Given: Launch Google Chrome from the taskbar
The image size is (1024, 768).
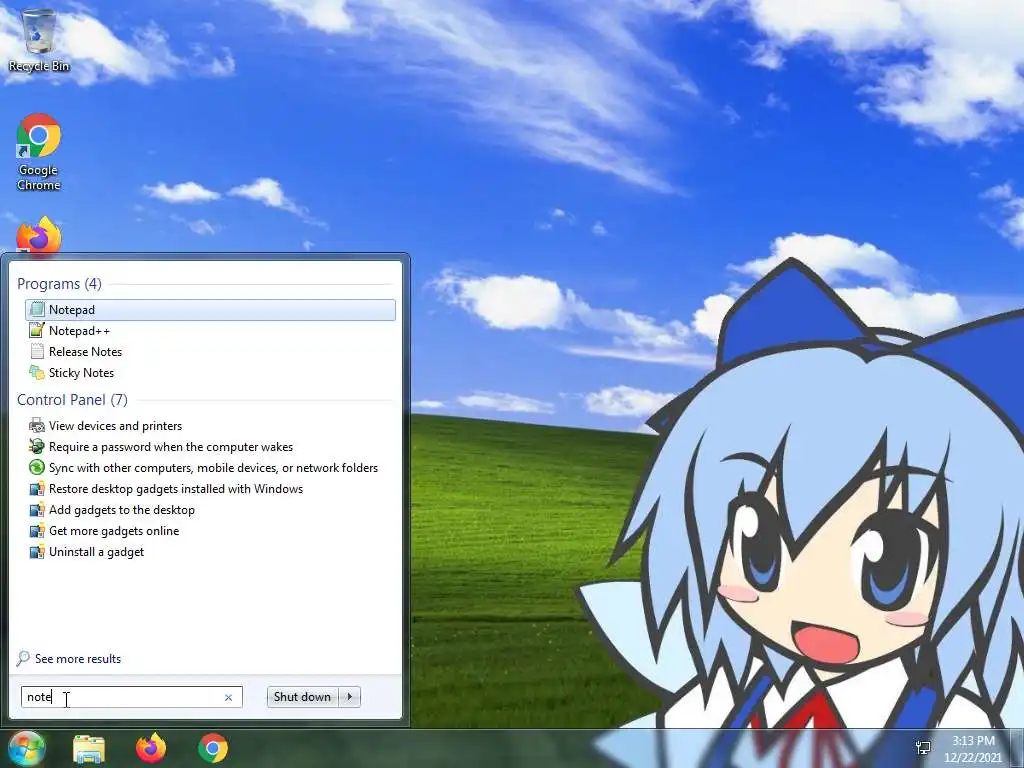Looking at the screenshot, I should pyautogui.click(x=213, y=748).
